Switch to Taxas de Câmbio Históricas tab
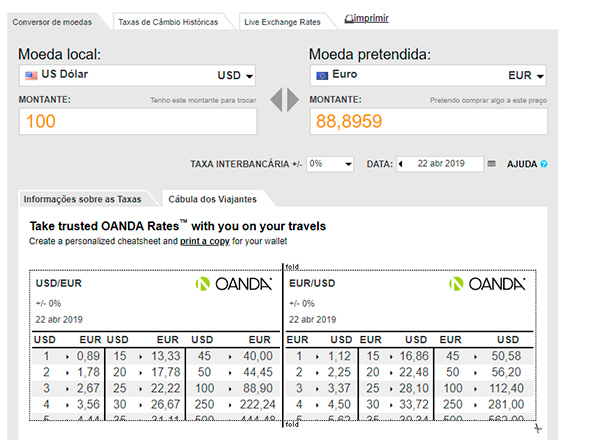The image size is (600, 440). pos(168,22)
